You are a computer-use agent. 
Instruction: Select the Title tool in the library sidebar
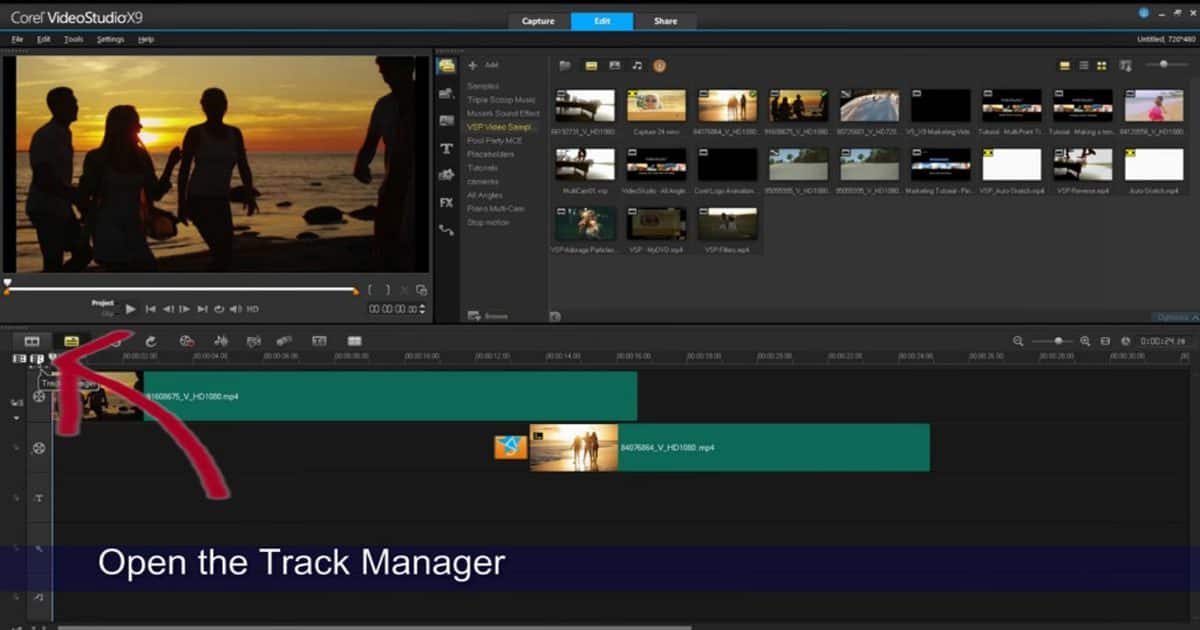point(447,146)
